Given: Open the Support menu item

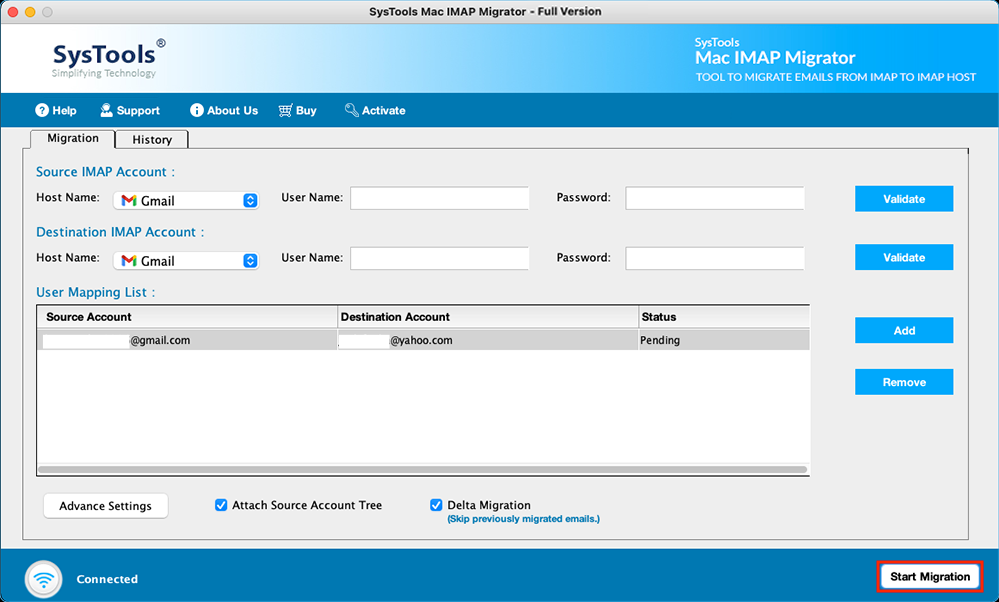Looking at the screenshot, I should (130, 110).
